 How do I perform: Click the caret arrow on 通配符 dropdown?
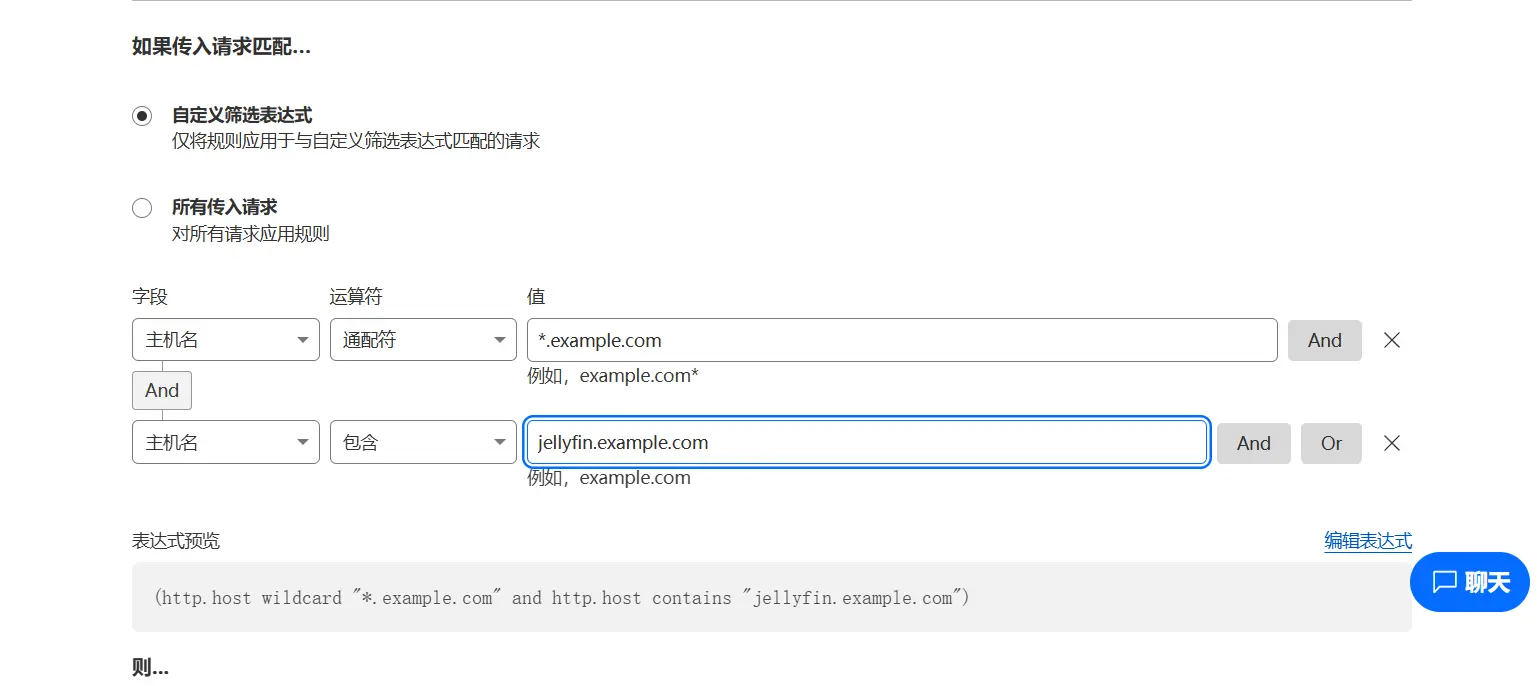pyautogui.click(x=499, y=340)
